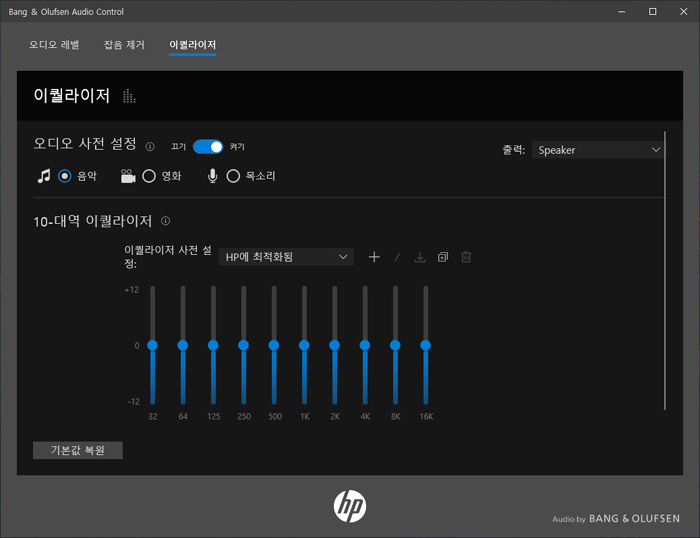Close the Bang & Olufsen Audio Control window
Screen dimensions: 700x538
pos(683,12)
